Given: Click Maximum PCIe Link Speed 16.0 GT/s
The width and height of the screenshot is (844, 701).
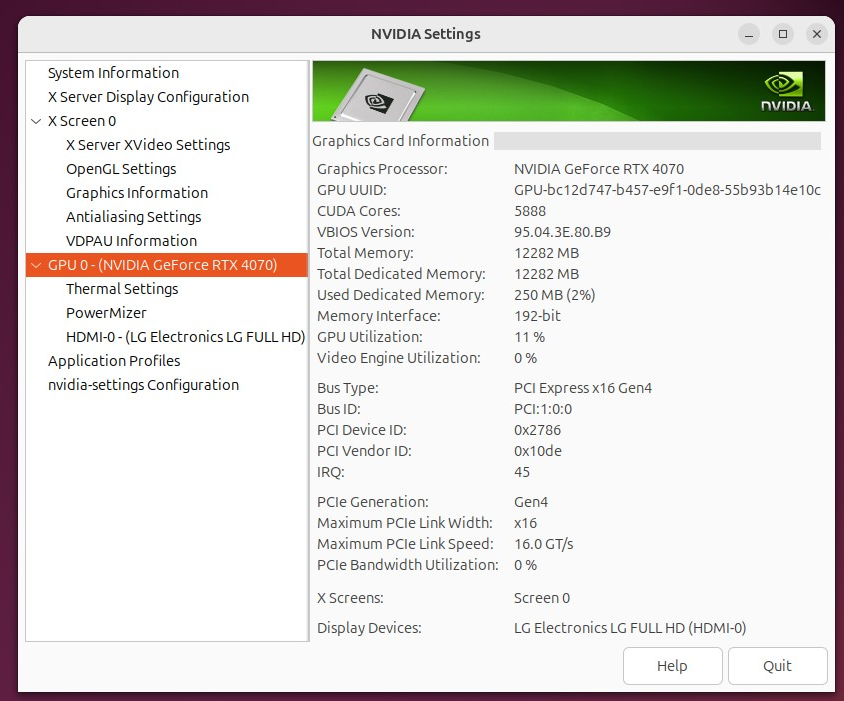Looking at the screenshot, I should [x=543, y=544].
